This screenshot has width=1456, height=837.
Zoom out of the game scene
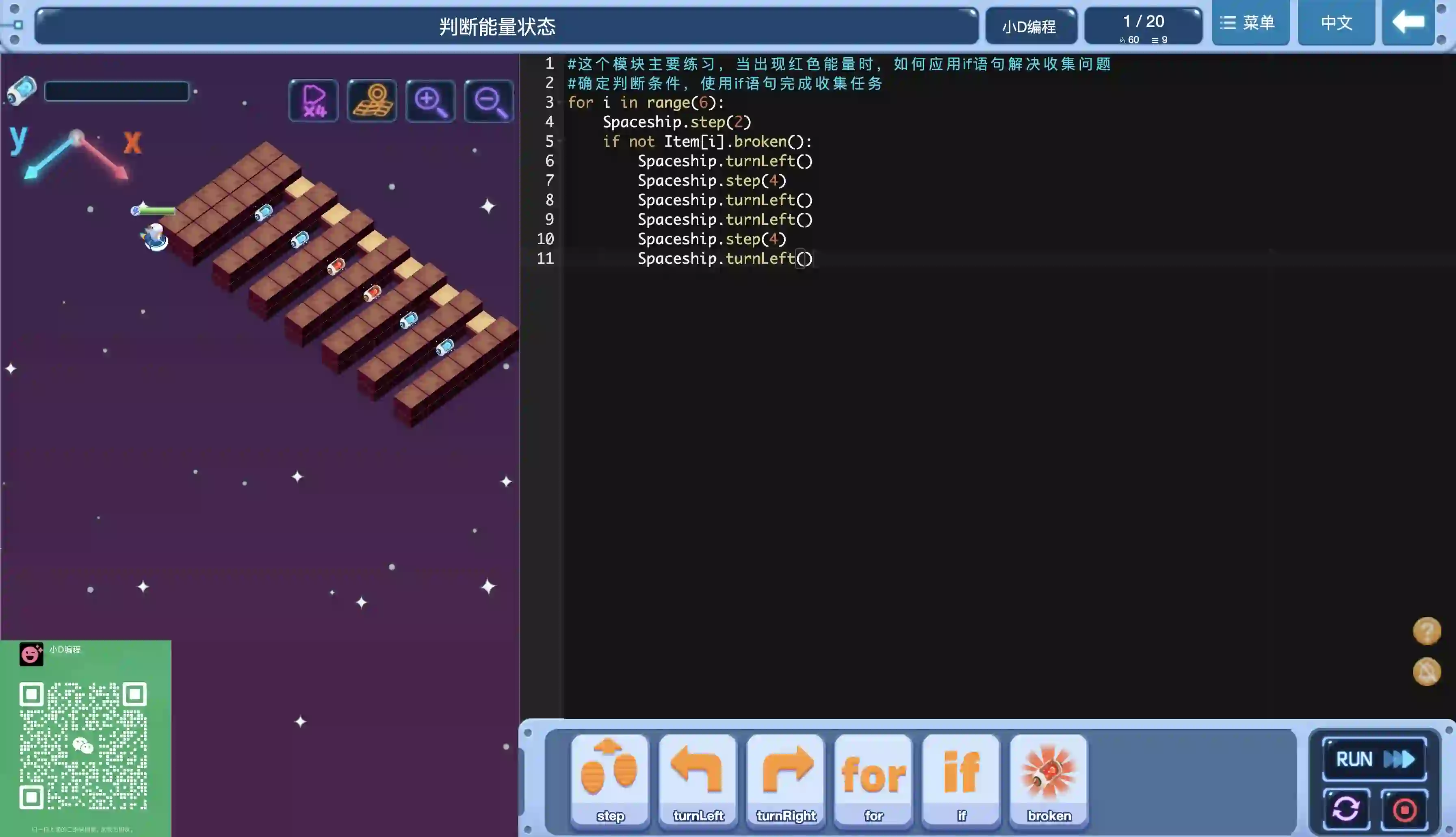489,101
